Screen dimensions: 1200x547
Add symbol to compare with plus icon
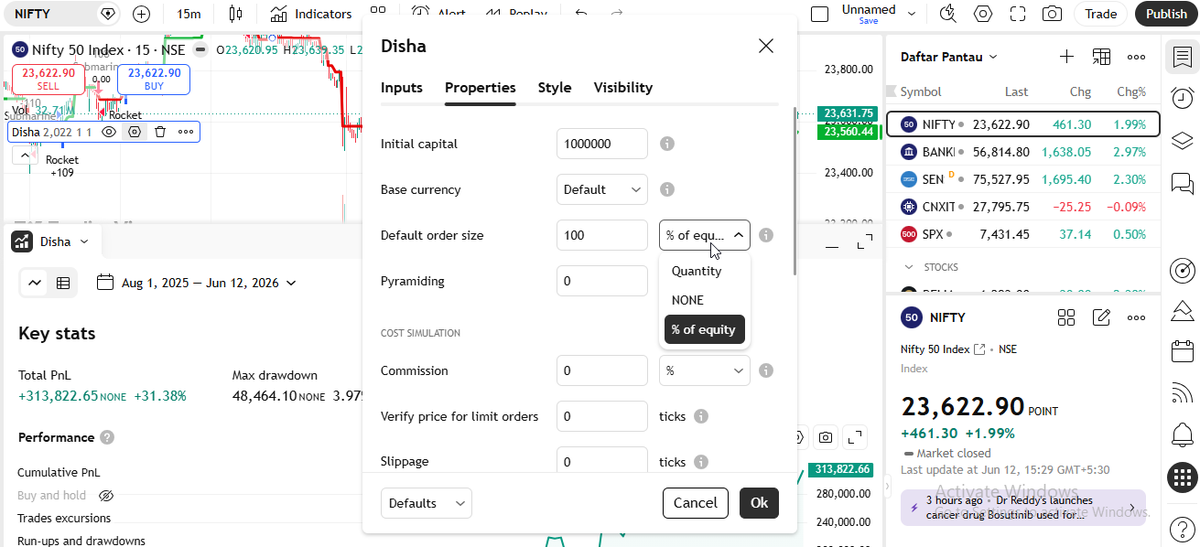tap(141, 14)
